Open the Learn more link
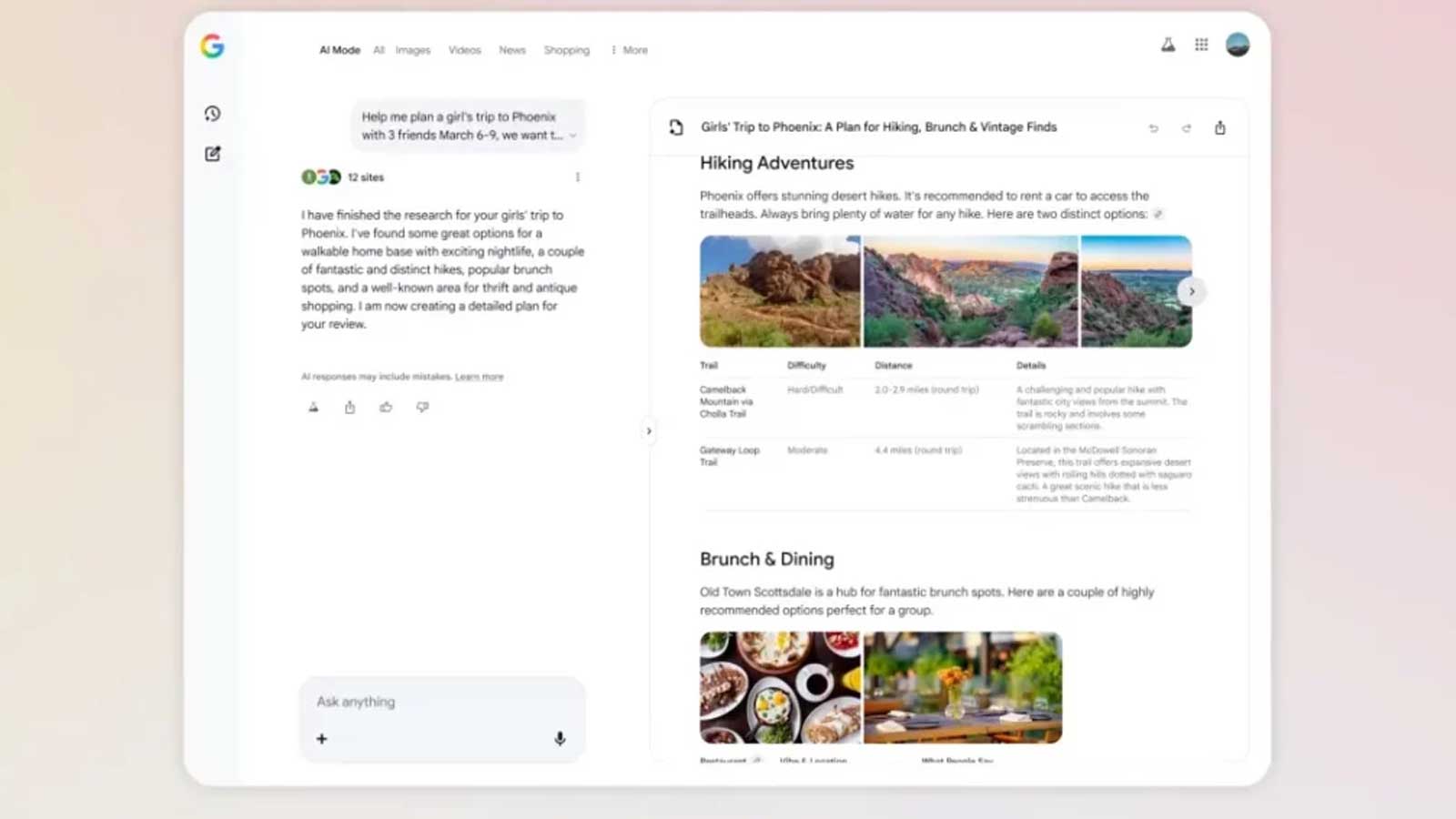1456x819 pixels. coord(479,377)
